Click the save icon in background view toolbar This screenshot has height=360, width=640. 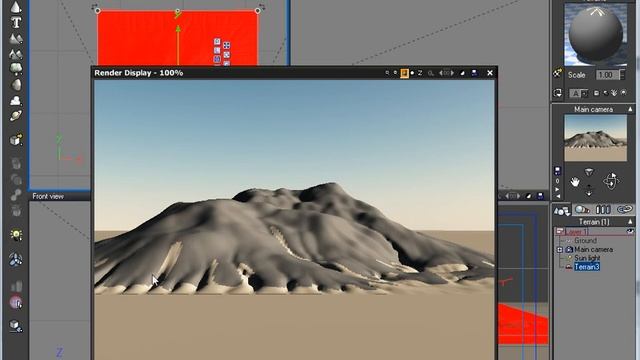[540, 196]
